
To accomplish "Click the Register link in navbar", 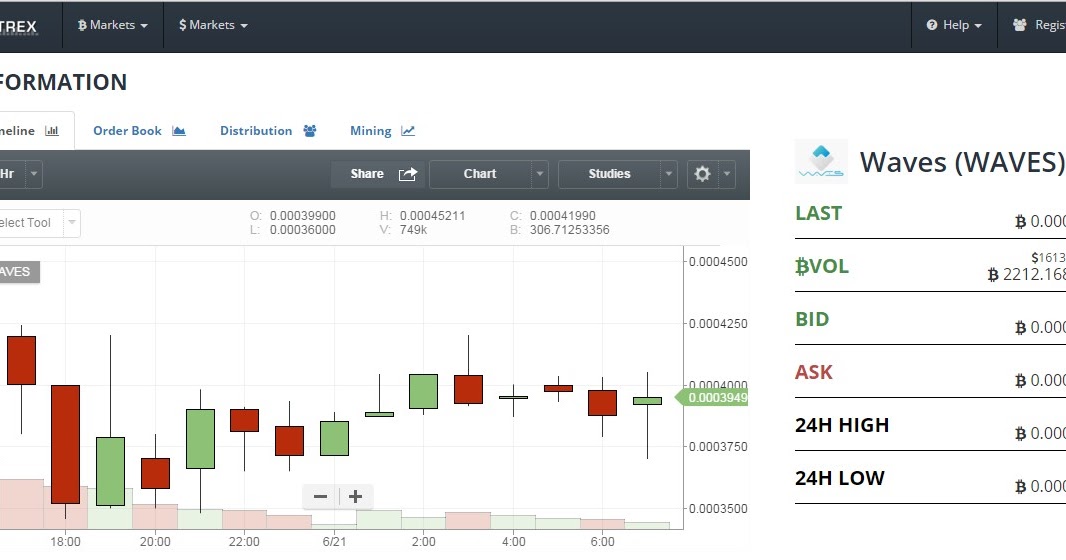I will click(x=1039, y=25).
